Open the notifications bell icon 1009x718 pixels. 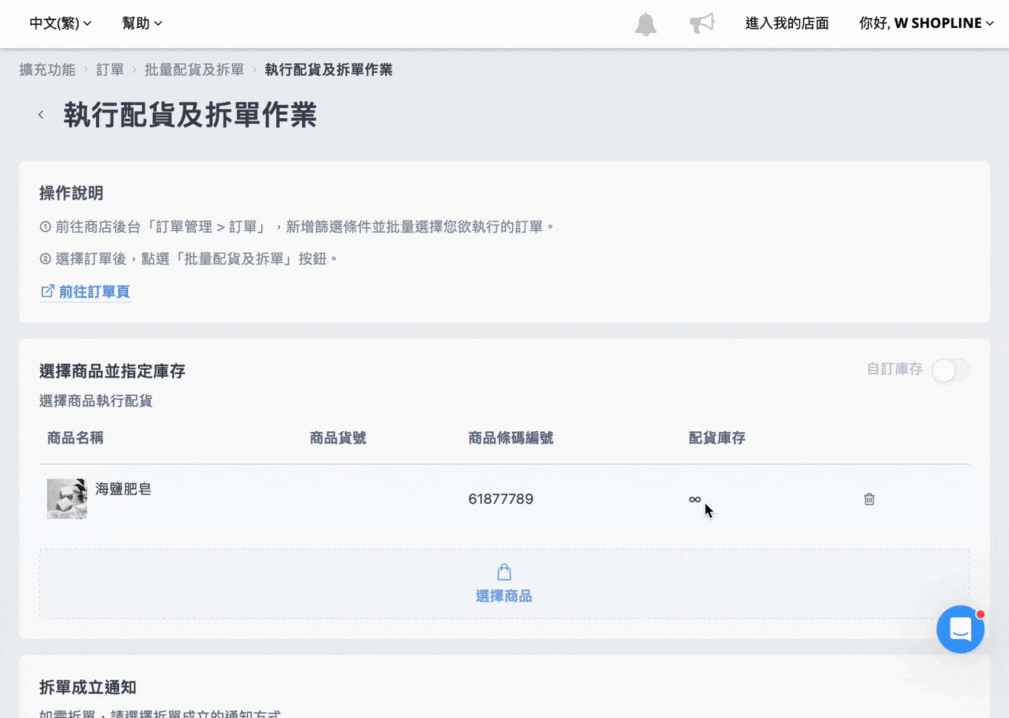click(645, 24)
